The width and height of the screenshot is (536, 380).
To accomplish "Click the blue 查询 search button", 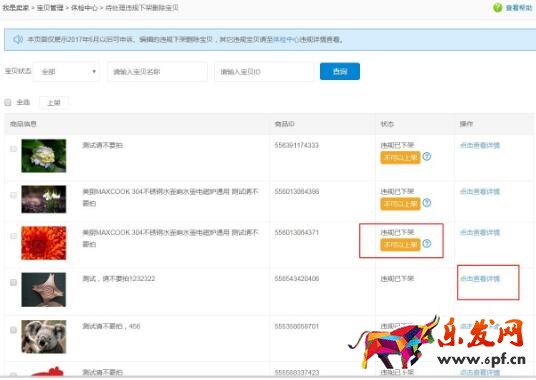I will (x=340, y=71).
